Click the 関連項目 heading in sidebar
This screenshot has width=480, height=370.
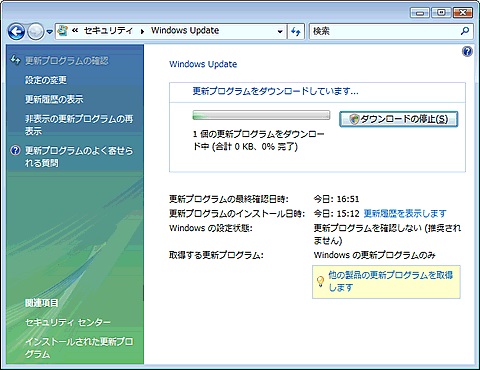[x=42, y=303]
